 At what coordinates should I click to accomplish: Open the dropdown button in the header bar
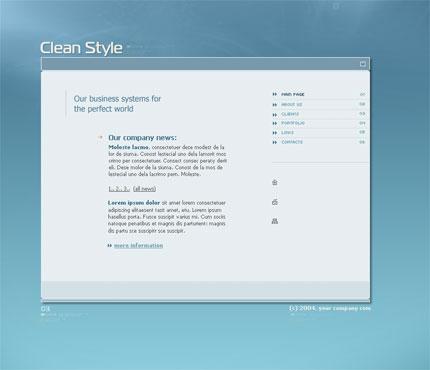[x=363, y=64]
